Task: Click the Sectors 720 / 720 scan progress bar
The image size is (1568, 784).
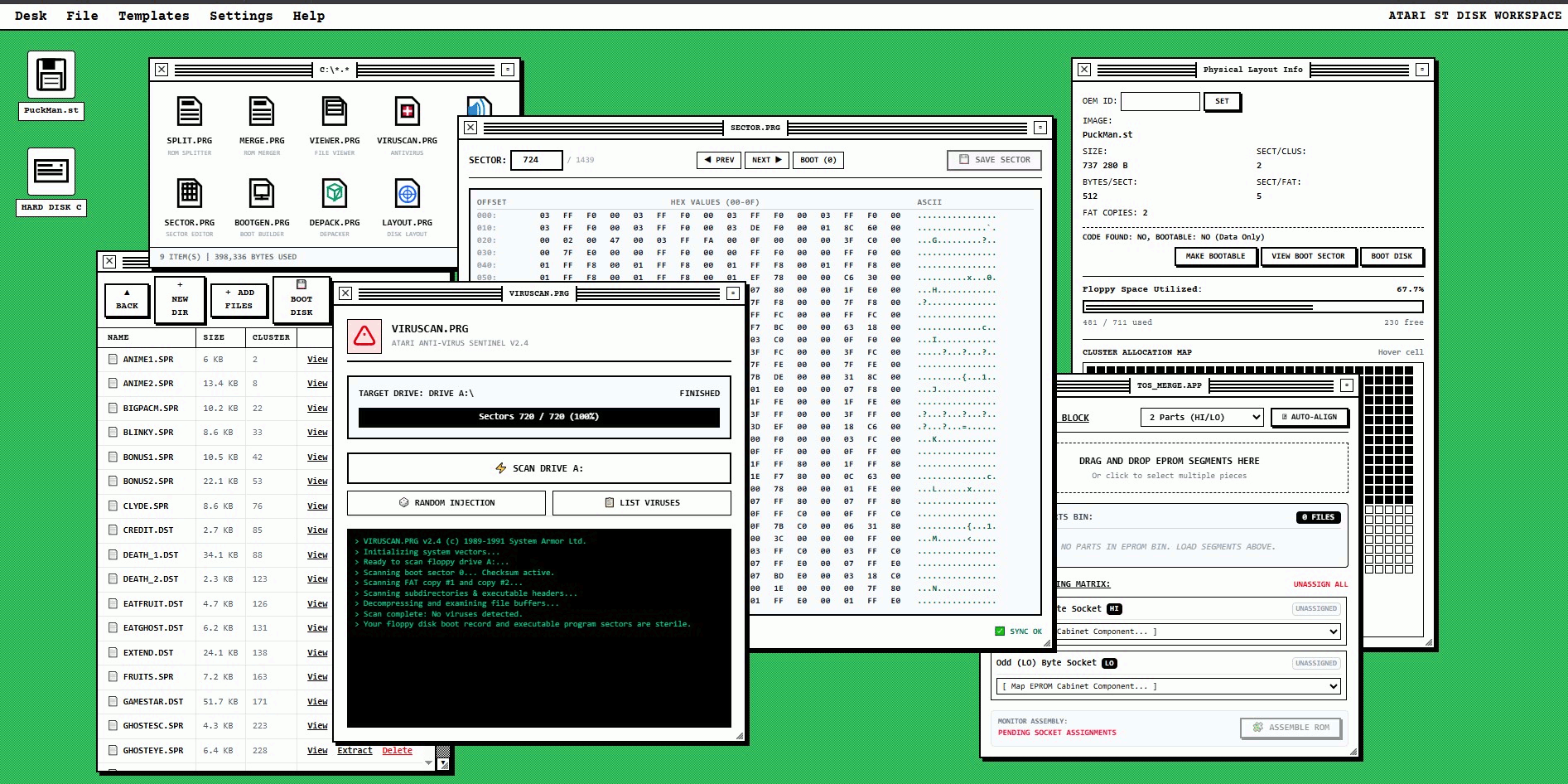Action: [x=539, y=417]
